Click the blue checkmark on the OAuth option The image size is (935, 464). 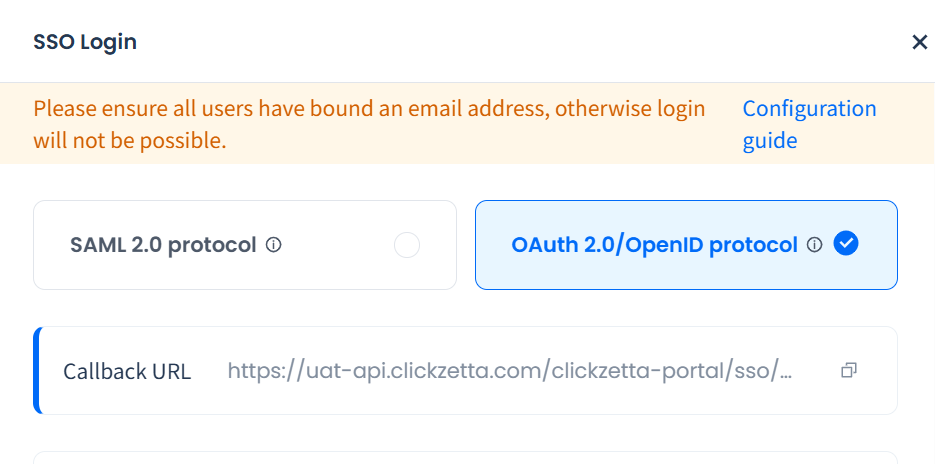[x=846, y=244]
